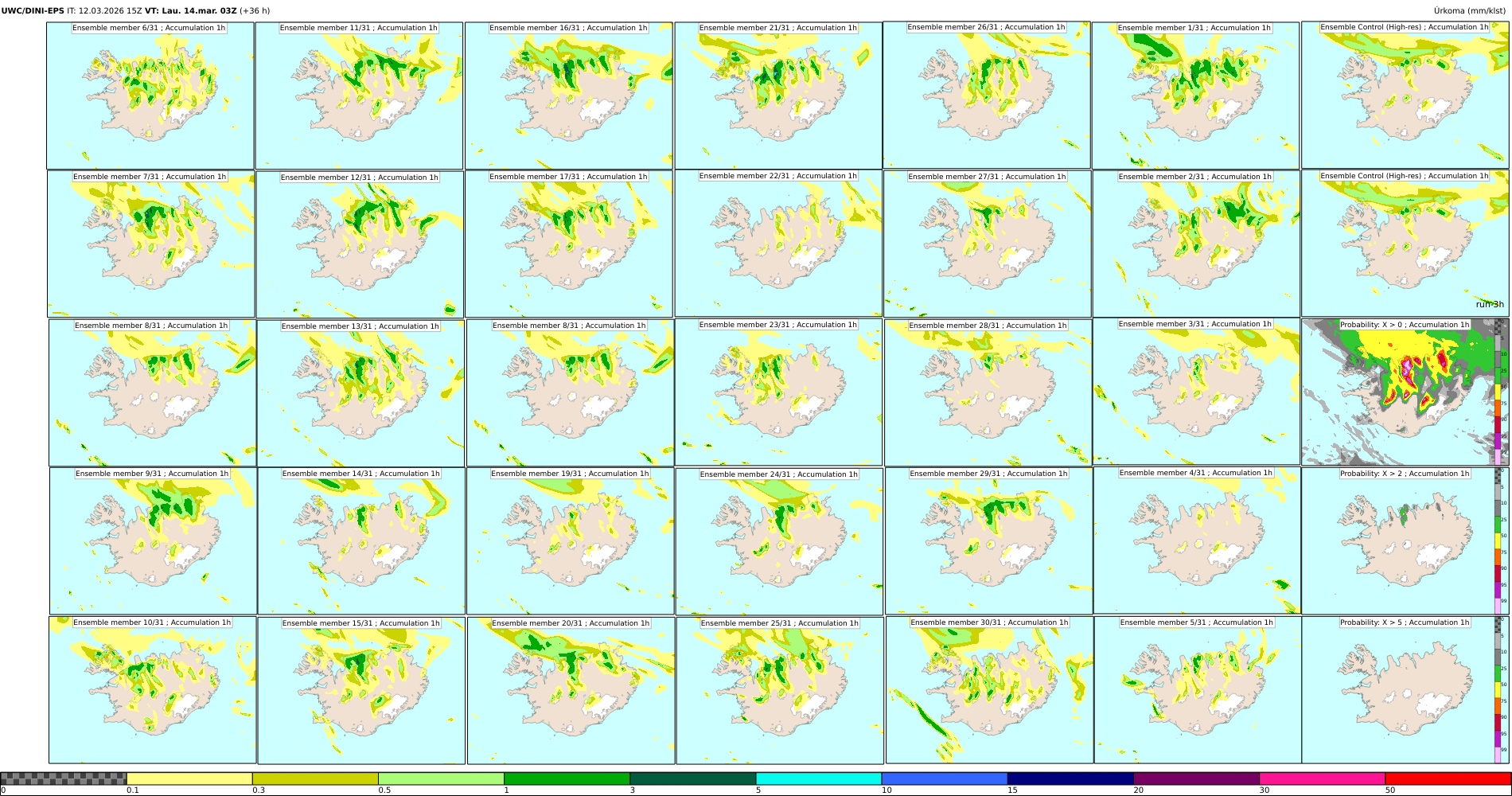Click the red 50+ legend swatch

coord(1448,778)
